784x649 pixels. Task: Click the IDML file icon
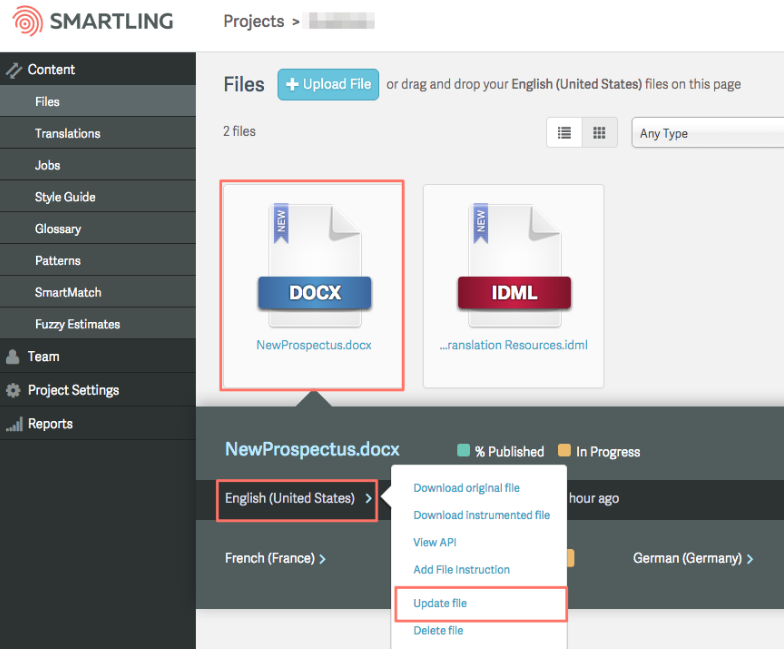(514, 265)
